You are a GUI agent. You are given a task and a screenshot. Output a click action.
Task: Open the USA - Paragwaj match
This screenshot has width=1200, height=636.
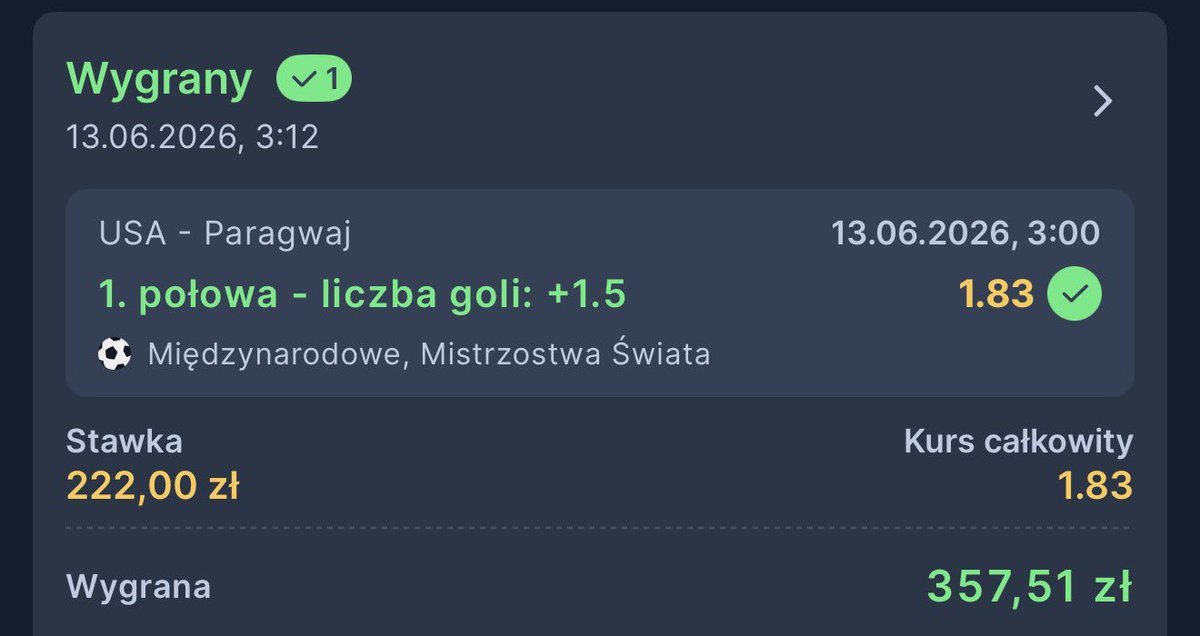(x=225, y=234)
